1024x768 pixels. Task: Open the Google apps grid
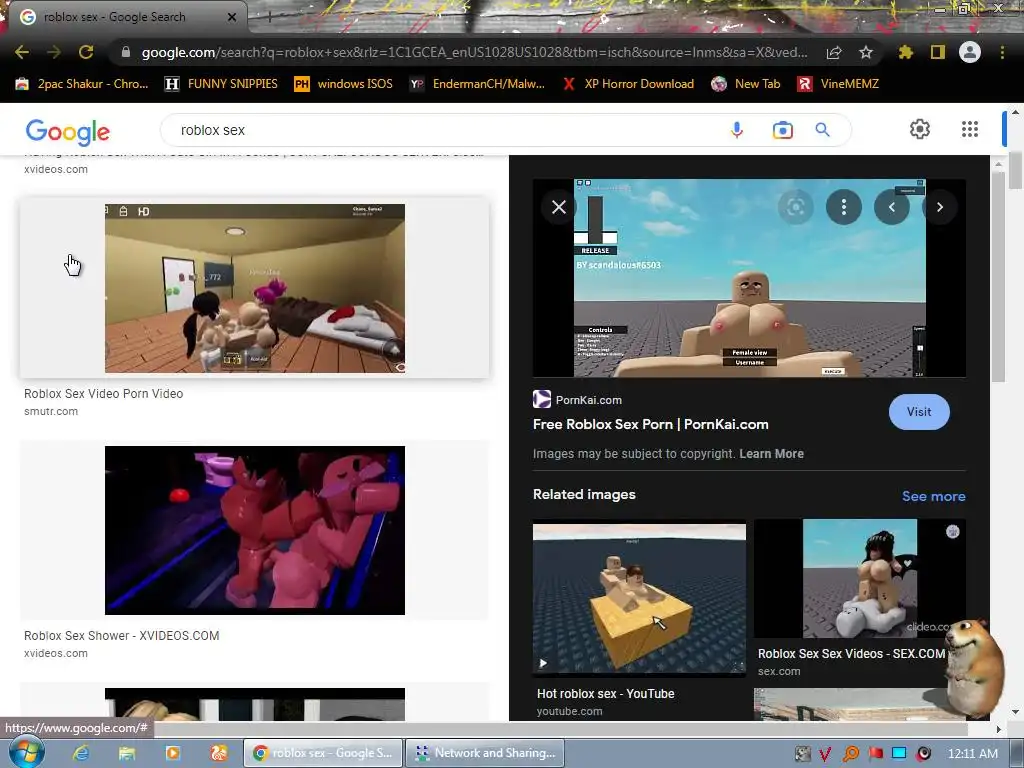[970, 129]
